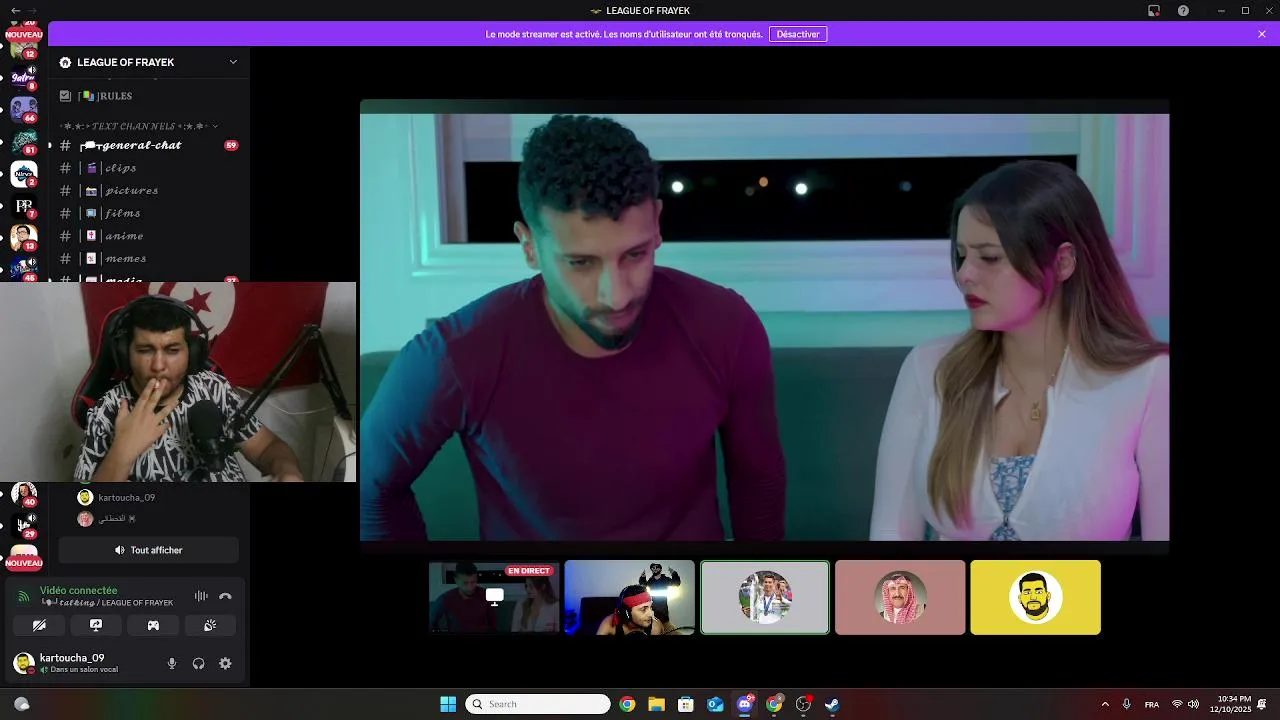Viewport: 1280px width, 720px height.
Task: Open the soundboard button
Action: click(x=210, y=625)
